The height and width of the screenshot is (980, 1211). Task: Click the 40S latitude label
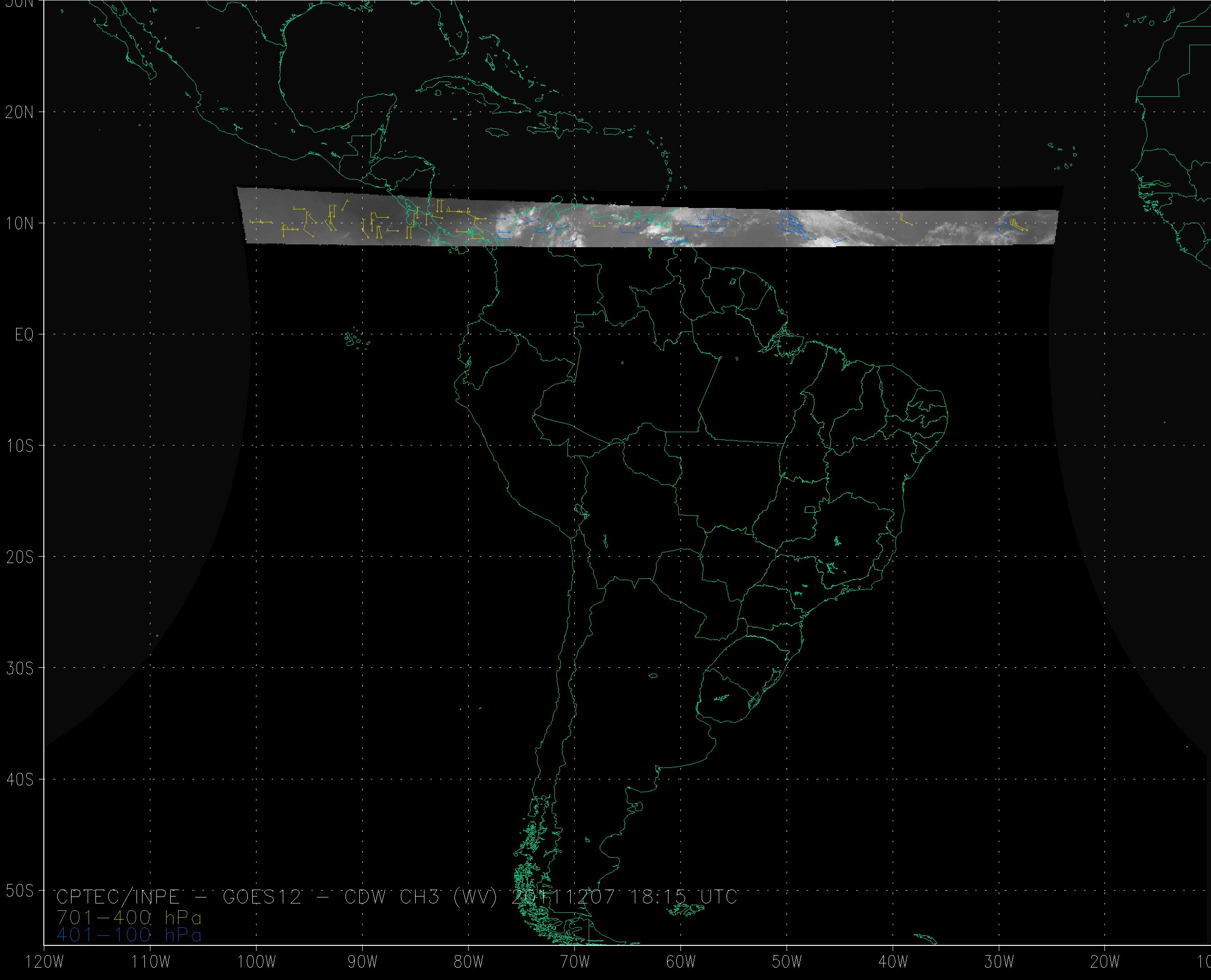pos(19,779)
